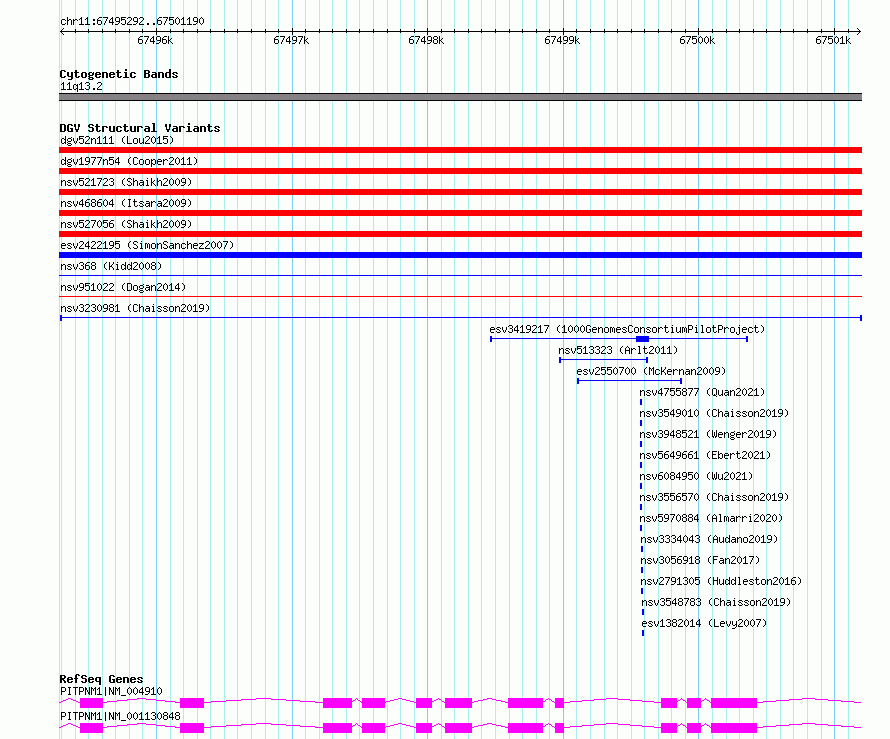Open variant nsv3948521 (Wenger2019)
Image resolution: width=890 pixels, height=739 pixels.
click(708, 434)
